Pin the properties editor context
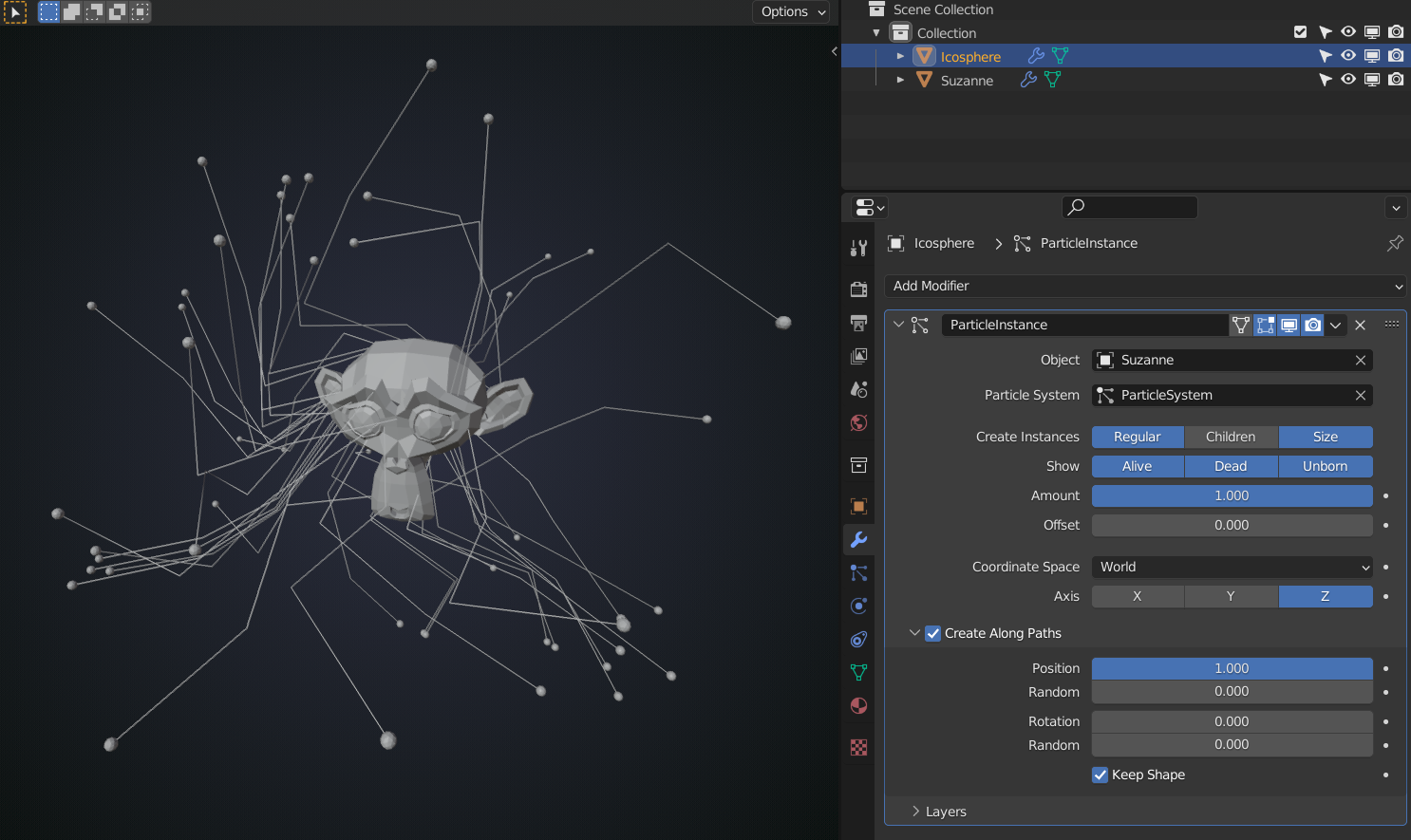1411x840 pixels. coord(1395,243)
